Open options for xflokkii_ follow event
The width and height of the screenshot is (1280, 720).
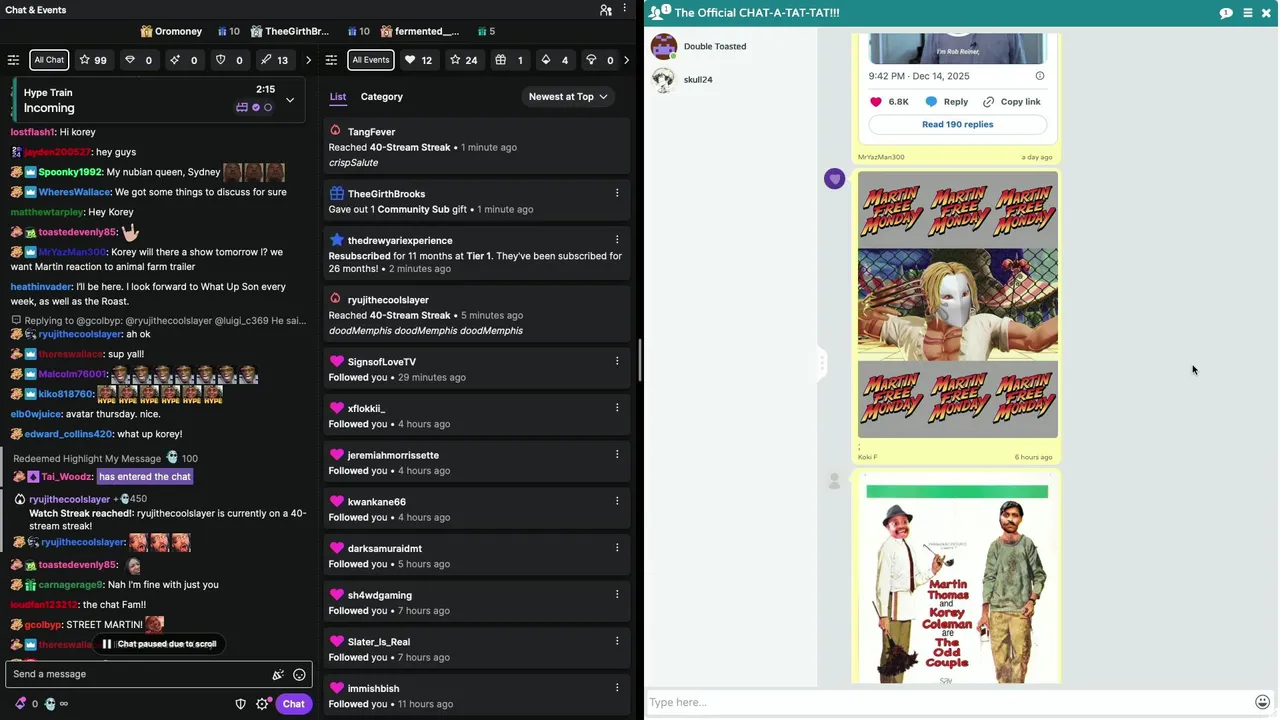[617, 408]
